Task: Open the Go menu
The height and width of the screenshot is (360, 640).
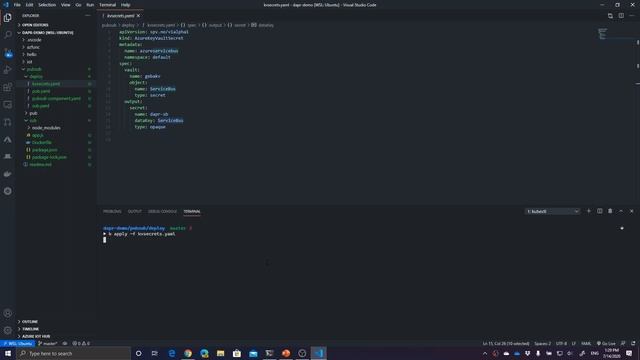Action: click(x=78, y=5)
